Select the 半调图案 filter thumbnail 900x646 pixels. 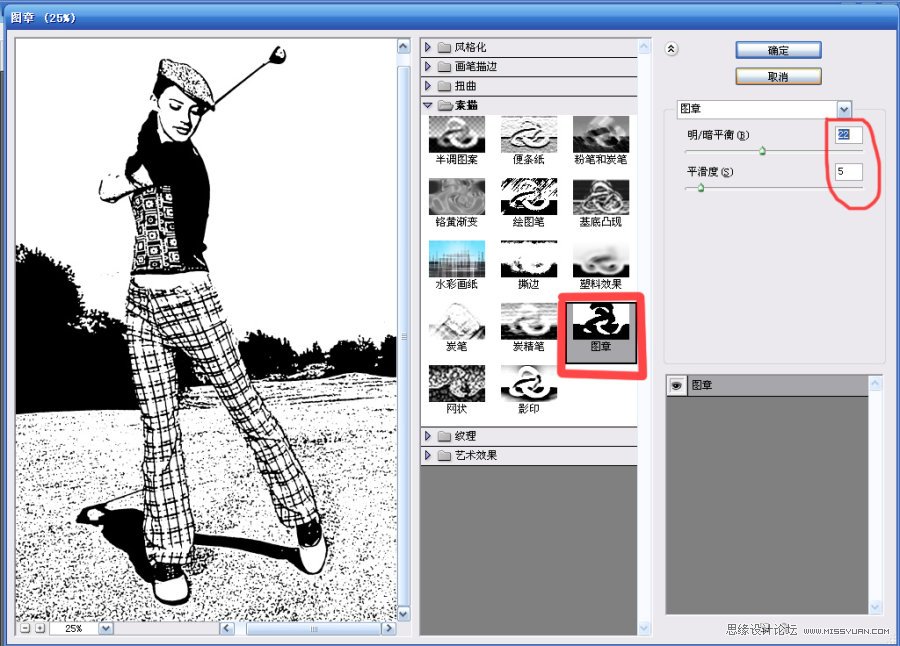pos(456,134)
